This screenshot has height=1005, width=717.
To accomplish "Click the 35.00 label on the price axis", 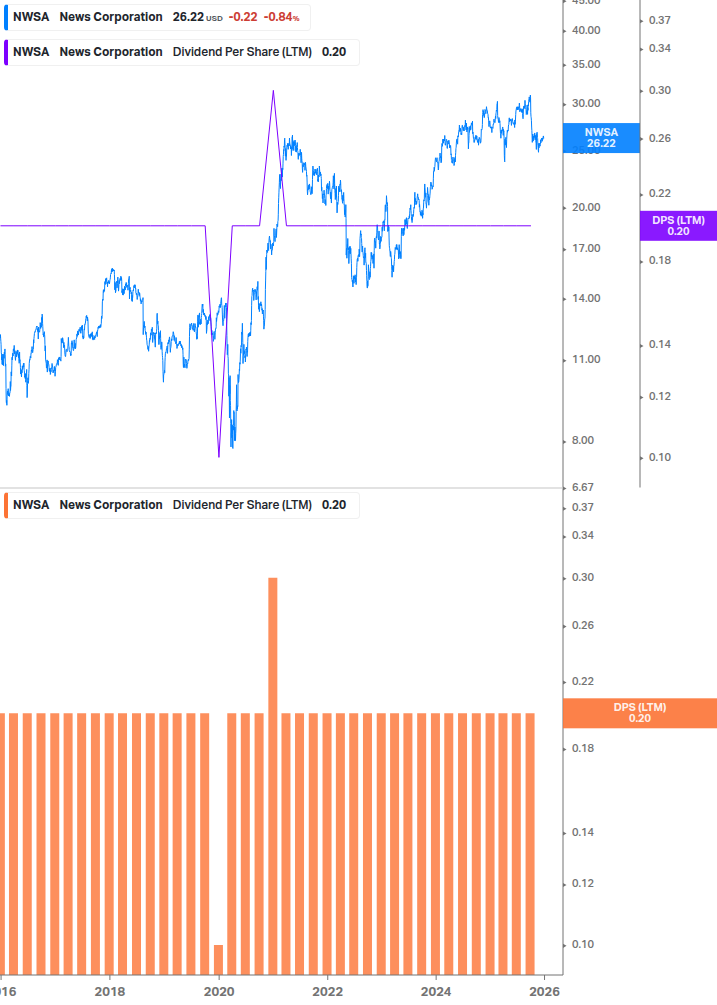I will (x=586, y=64).
